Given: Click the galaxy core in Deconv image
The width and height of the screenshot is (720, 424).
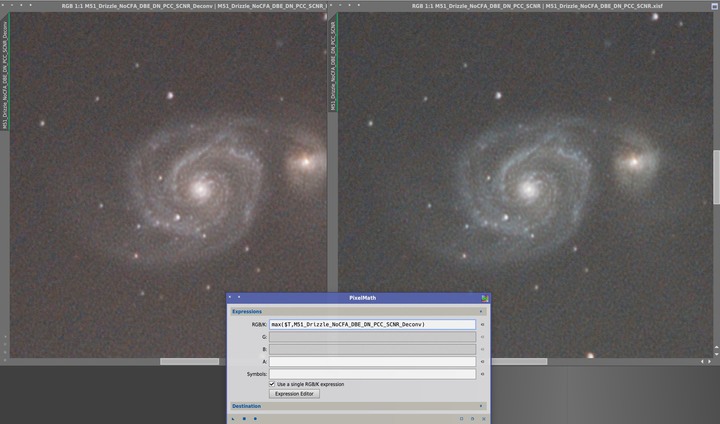Looking at the screenshot, I should pos(200,189).
